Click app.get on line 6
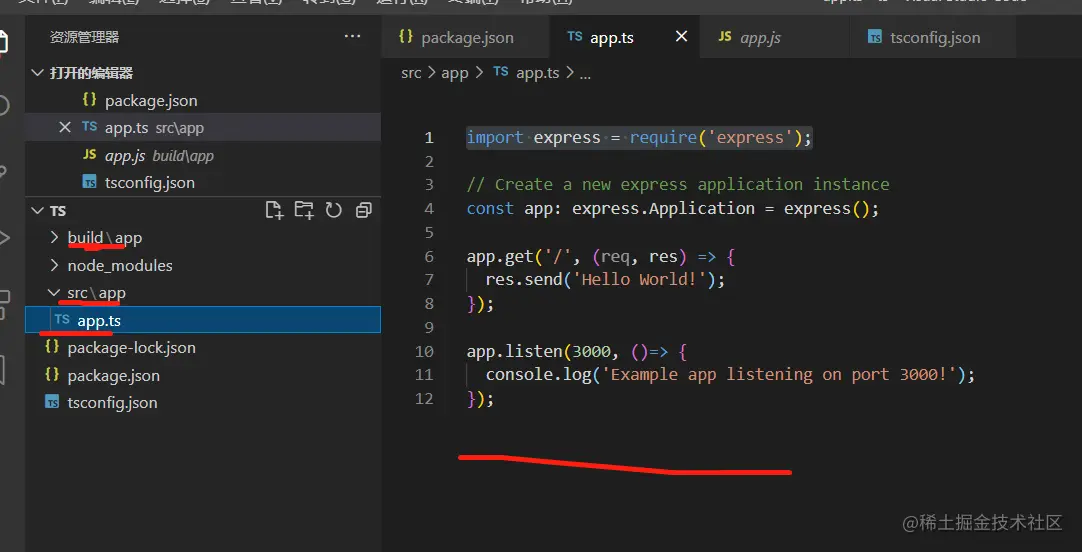The width and height of the screenshot is (1082, 552). pyautogui.click(x=500, y=257)
